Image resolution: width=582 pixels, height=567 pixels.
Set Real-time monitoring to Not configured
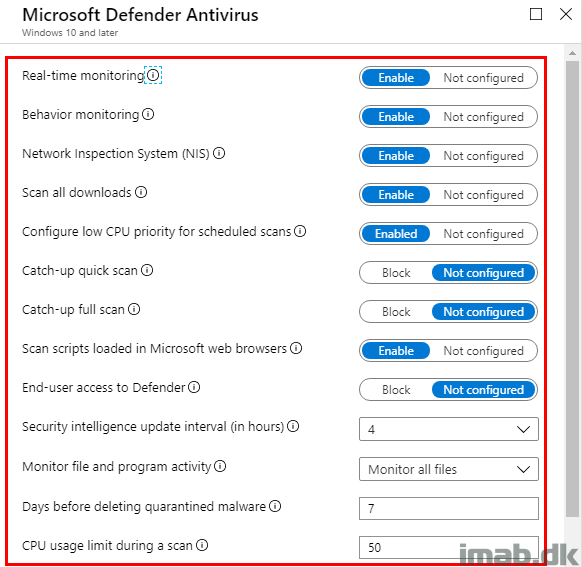pyautogui.click(x=483, y=78)
